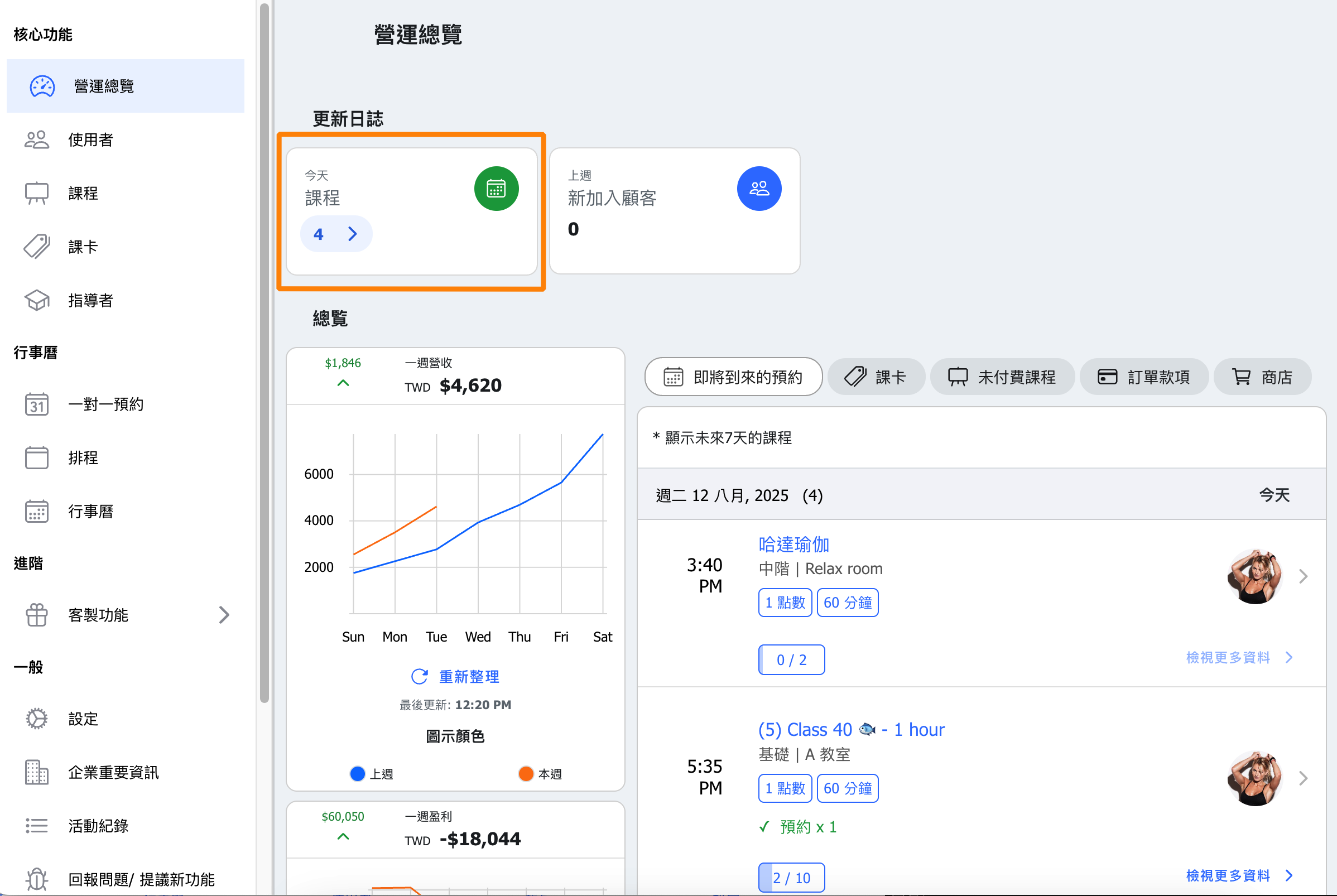Open today's courses count arrow showing 4
Image resolution: width=1337 pixels, height=896 pixels.
coord(336,234)
